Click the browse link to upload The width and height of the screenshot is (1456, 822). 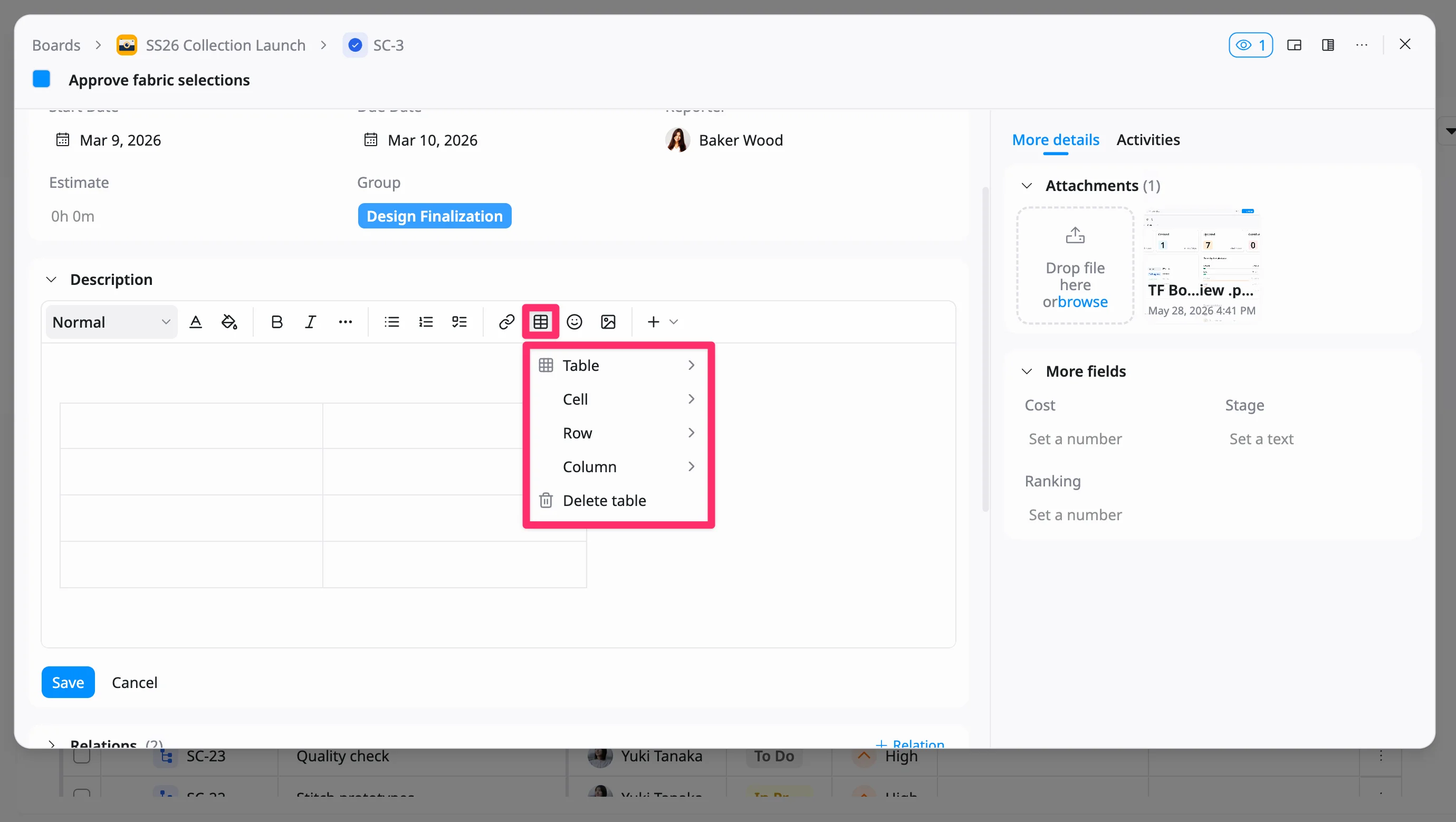[x=1083, y=302]
